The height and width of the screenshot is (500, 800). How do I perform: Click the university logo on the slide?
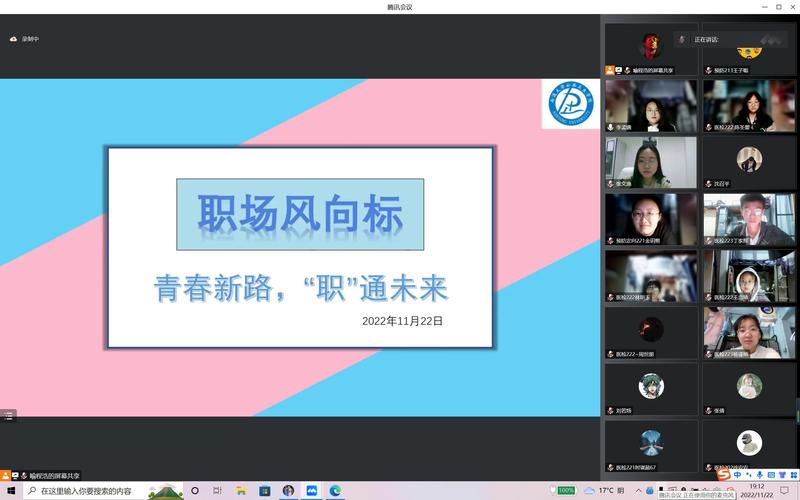(568, 104)
